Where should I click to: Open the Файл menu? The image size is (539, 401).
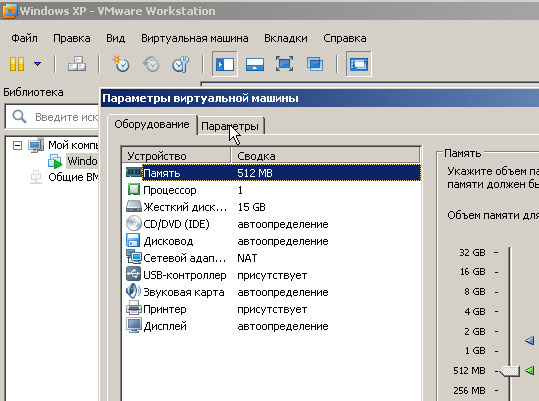click(x=24, y=38)
